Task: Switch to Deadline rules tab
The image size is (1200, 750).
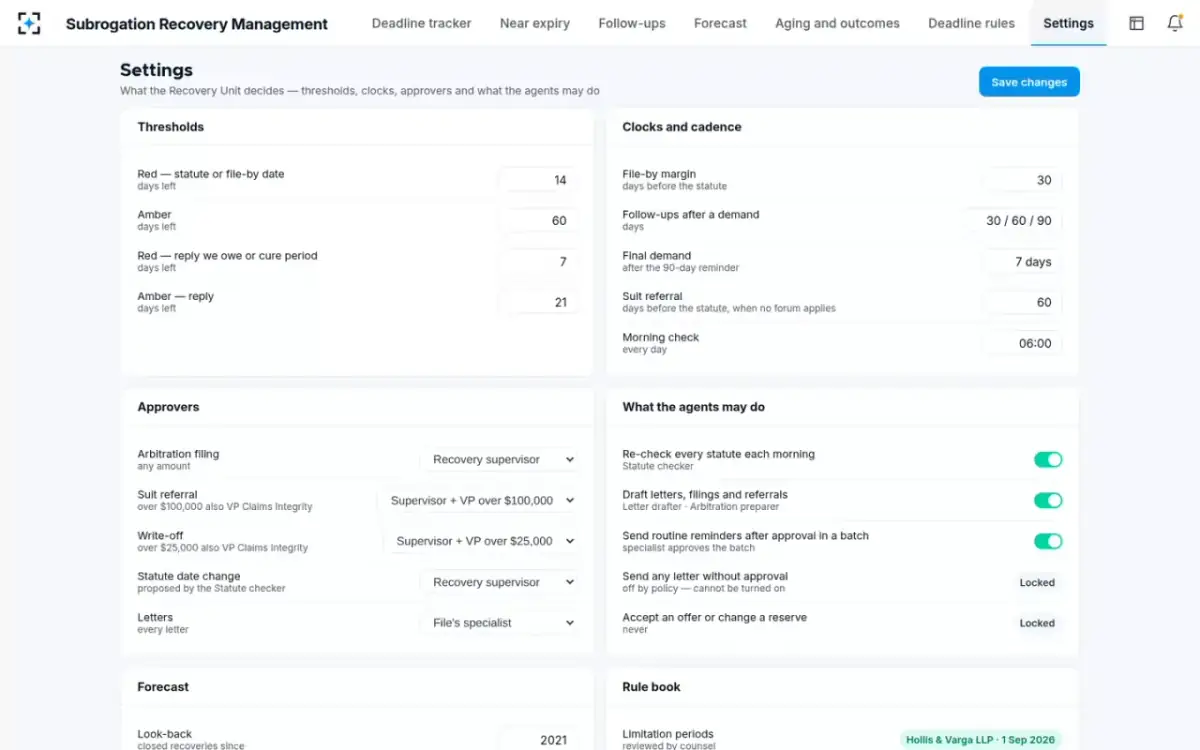Action: 971,23
